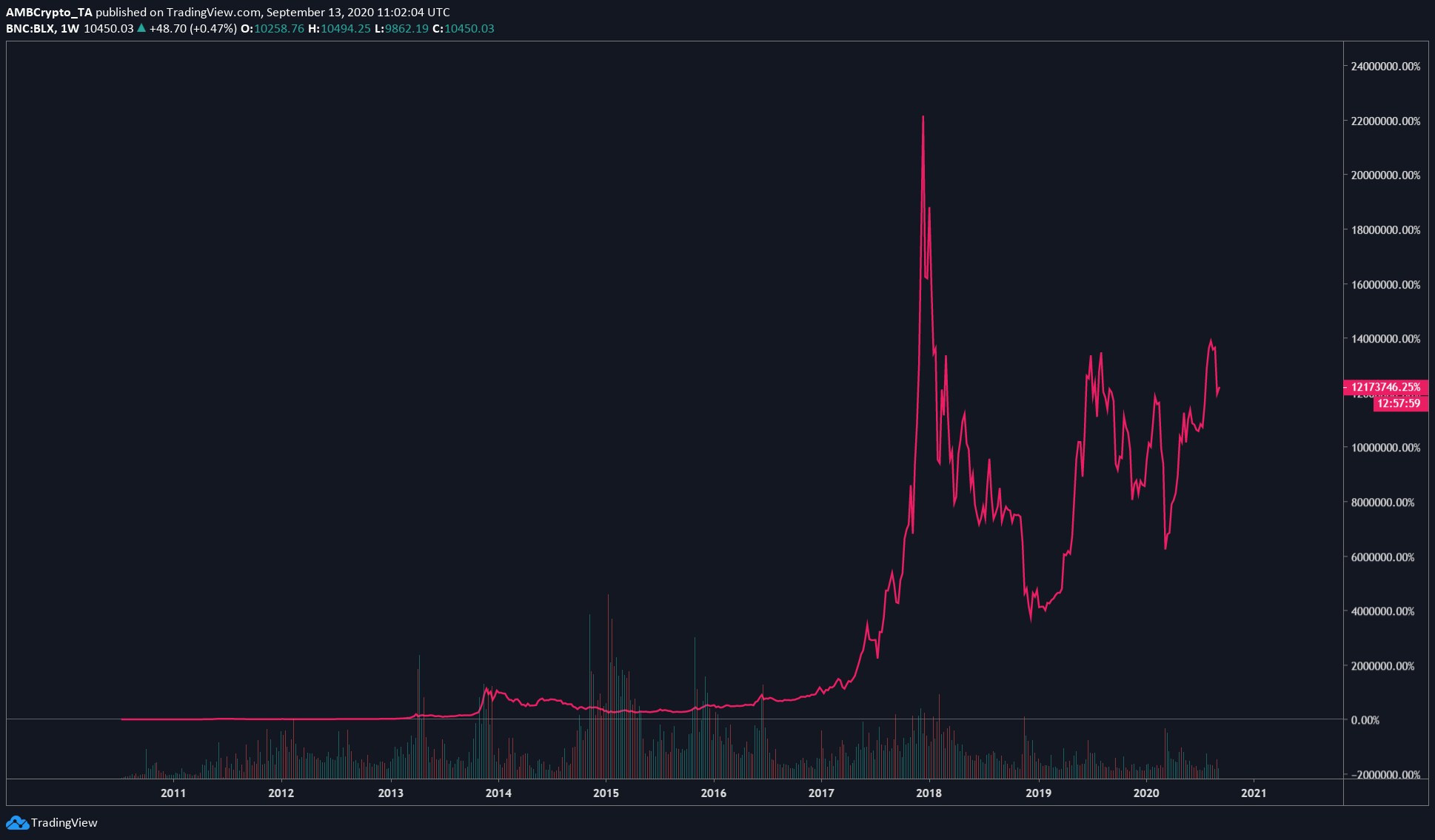1435x840 pixels.
Task: Click the 24000000.00% price scale label
Action: [1385, 67]
